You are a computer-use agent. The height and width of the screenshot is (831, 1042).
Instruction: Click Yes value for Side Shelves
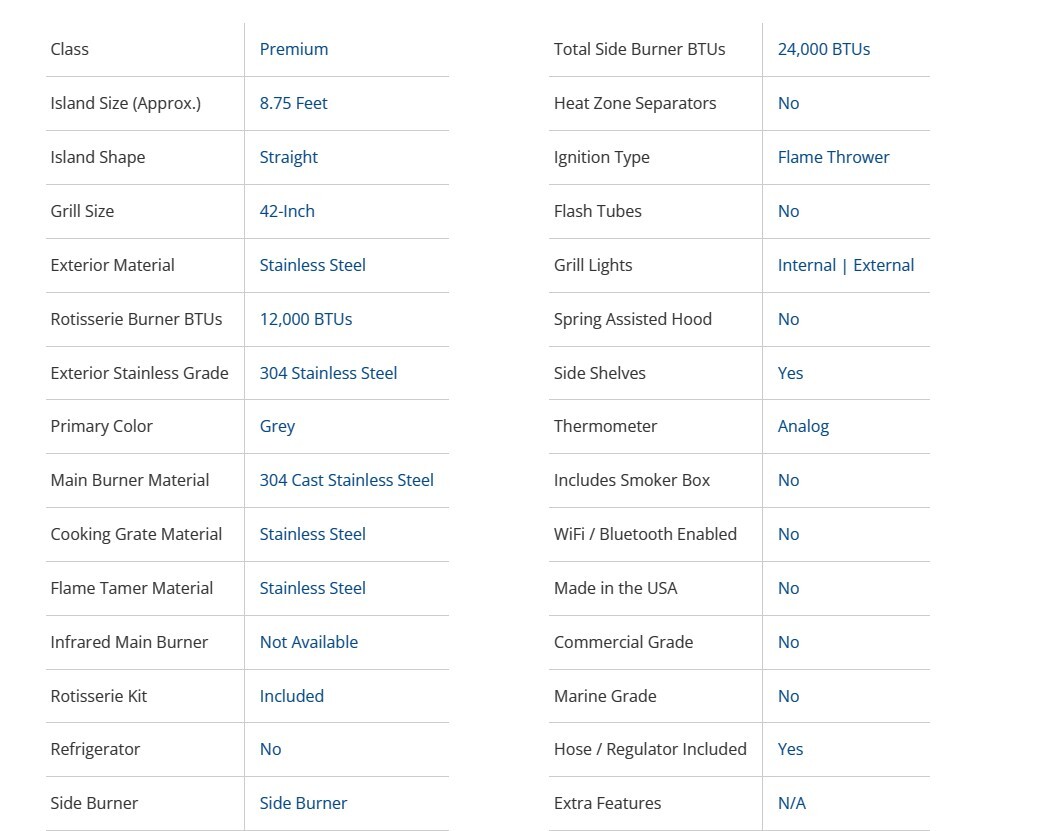(x=790, y=373)
